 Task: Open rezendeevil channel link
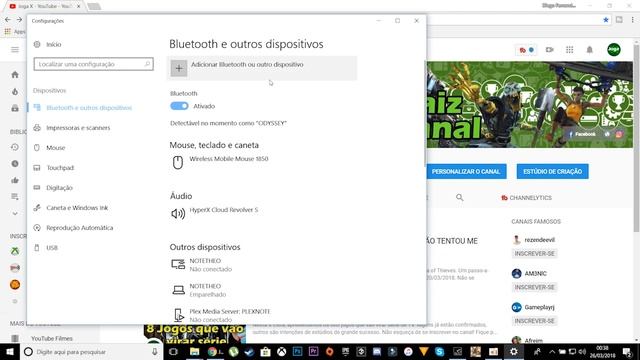[539, 240]
